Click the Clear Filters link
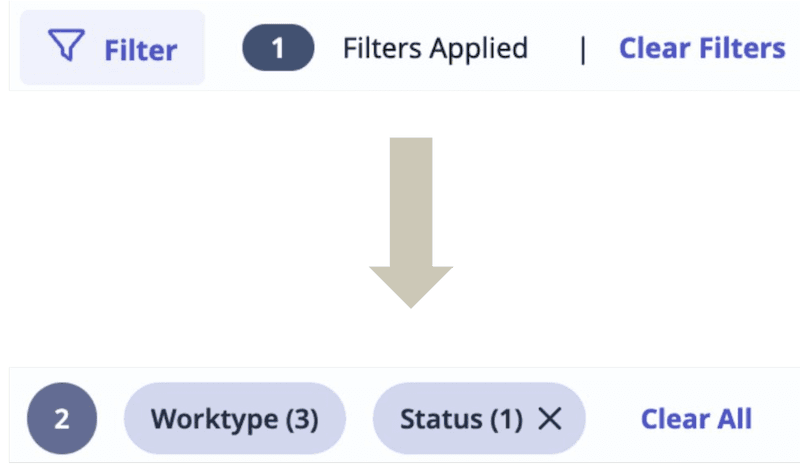This screenshot has height=464, width=800. [x=702, y=48]
